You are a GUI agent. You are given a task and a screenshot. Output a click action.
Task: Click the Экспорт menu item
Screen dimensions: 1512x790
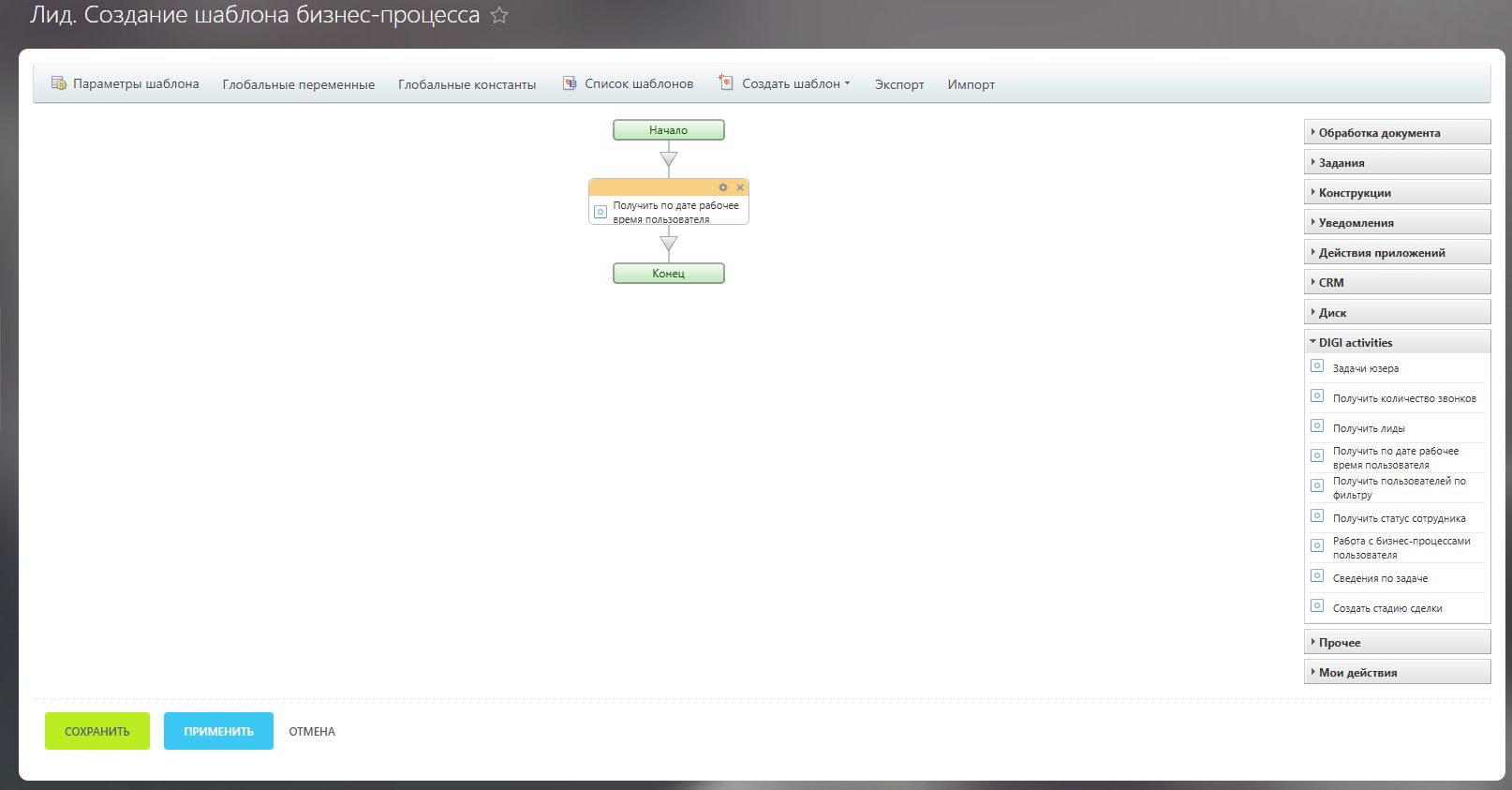coord(898,84)
